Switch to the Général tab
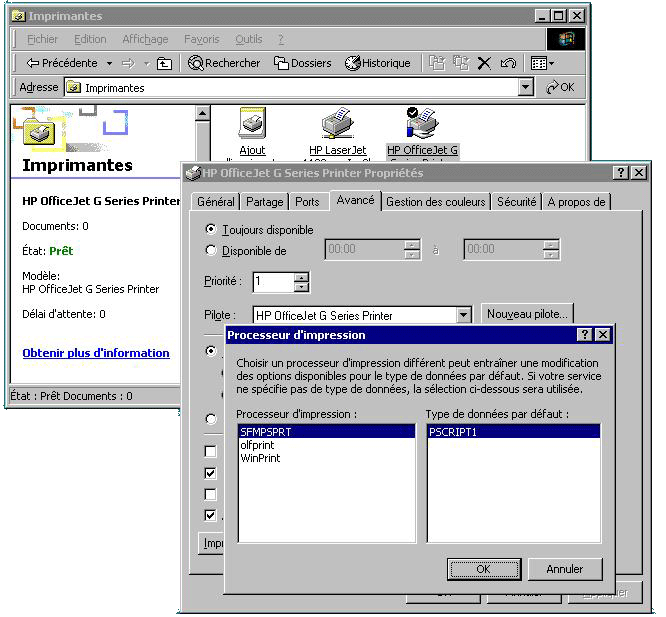 pos(215,202)
